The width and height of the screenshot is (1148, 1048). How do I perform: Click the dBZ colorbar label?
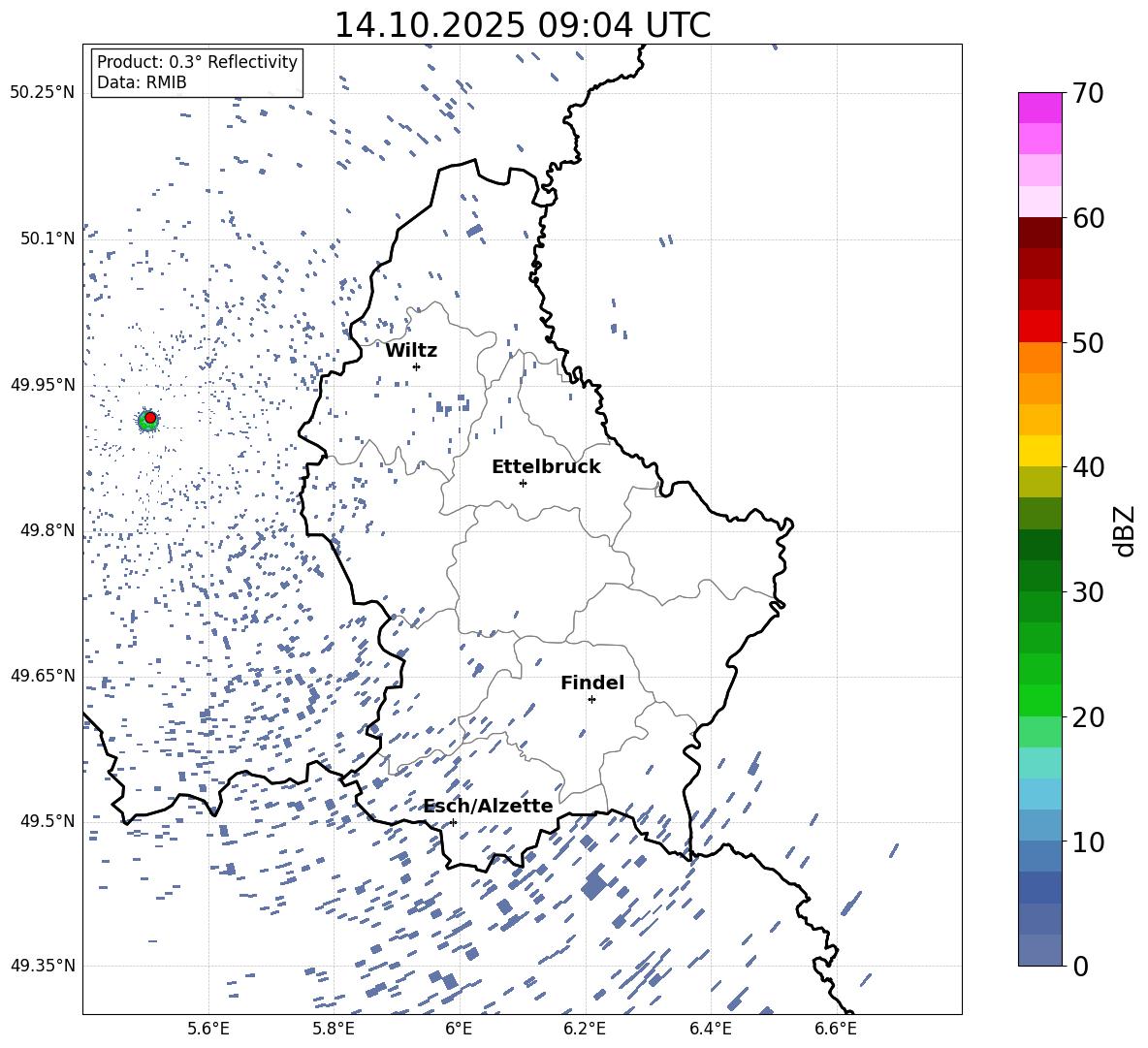[x=1124, y=530]
